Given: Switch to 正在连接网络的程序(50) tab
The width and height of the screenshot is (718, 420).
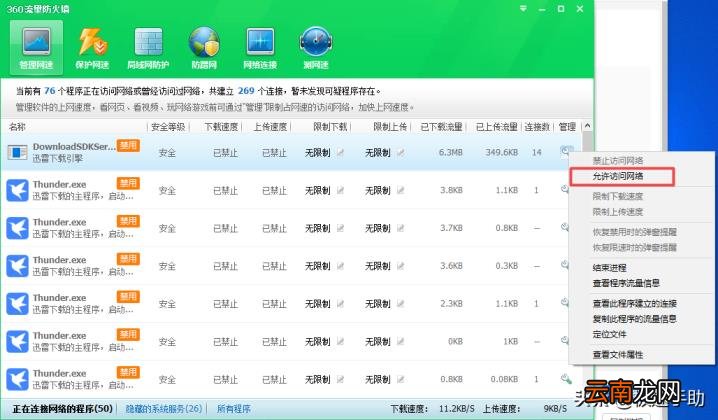Looking at the screenshot, I should click(62, 409).
